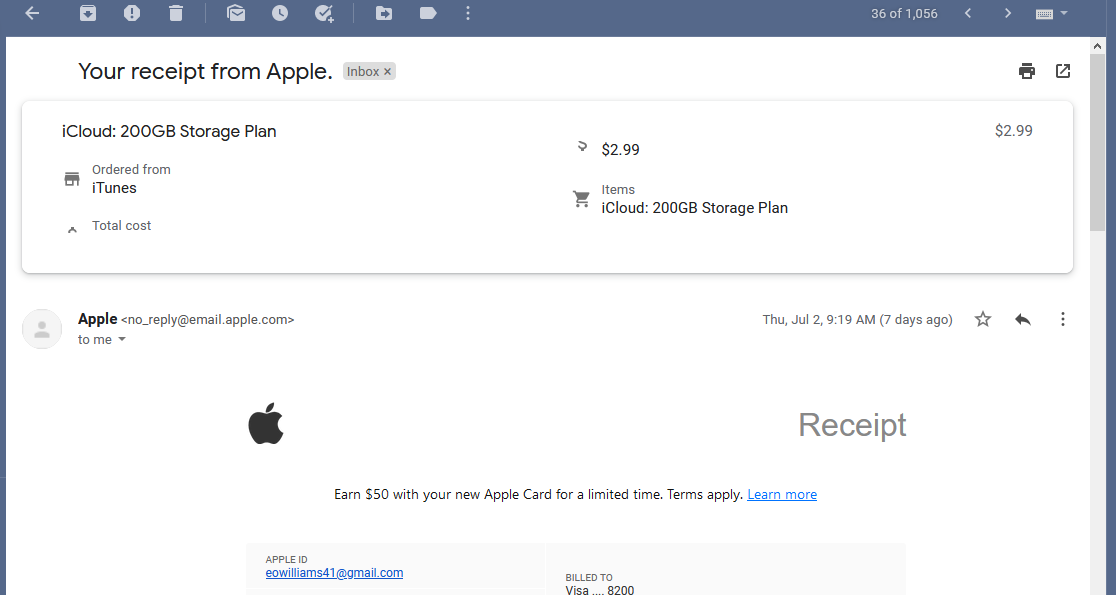1116x595 pixels.
Task: Print this email conversation
Action: coord(1026,70)
